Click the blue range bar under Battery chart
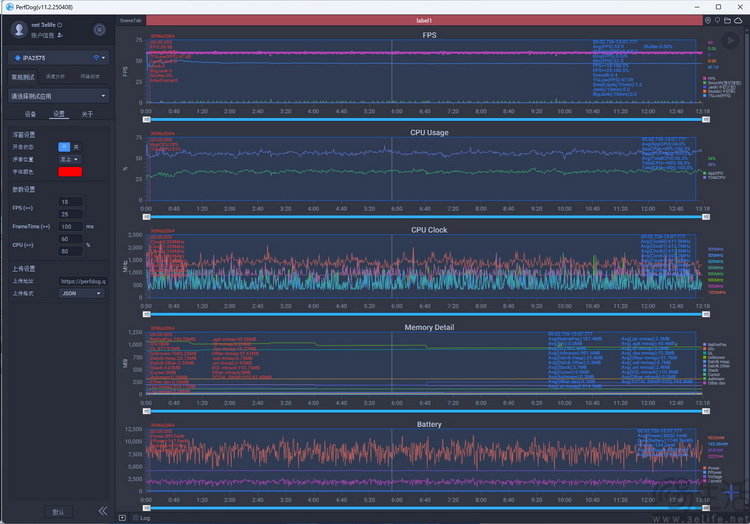The height and width of the screenshot is (524, 750). (x=426, y=508)
